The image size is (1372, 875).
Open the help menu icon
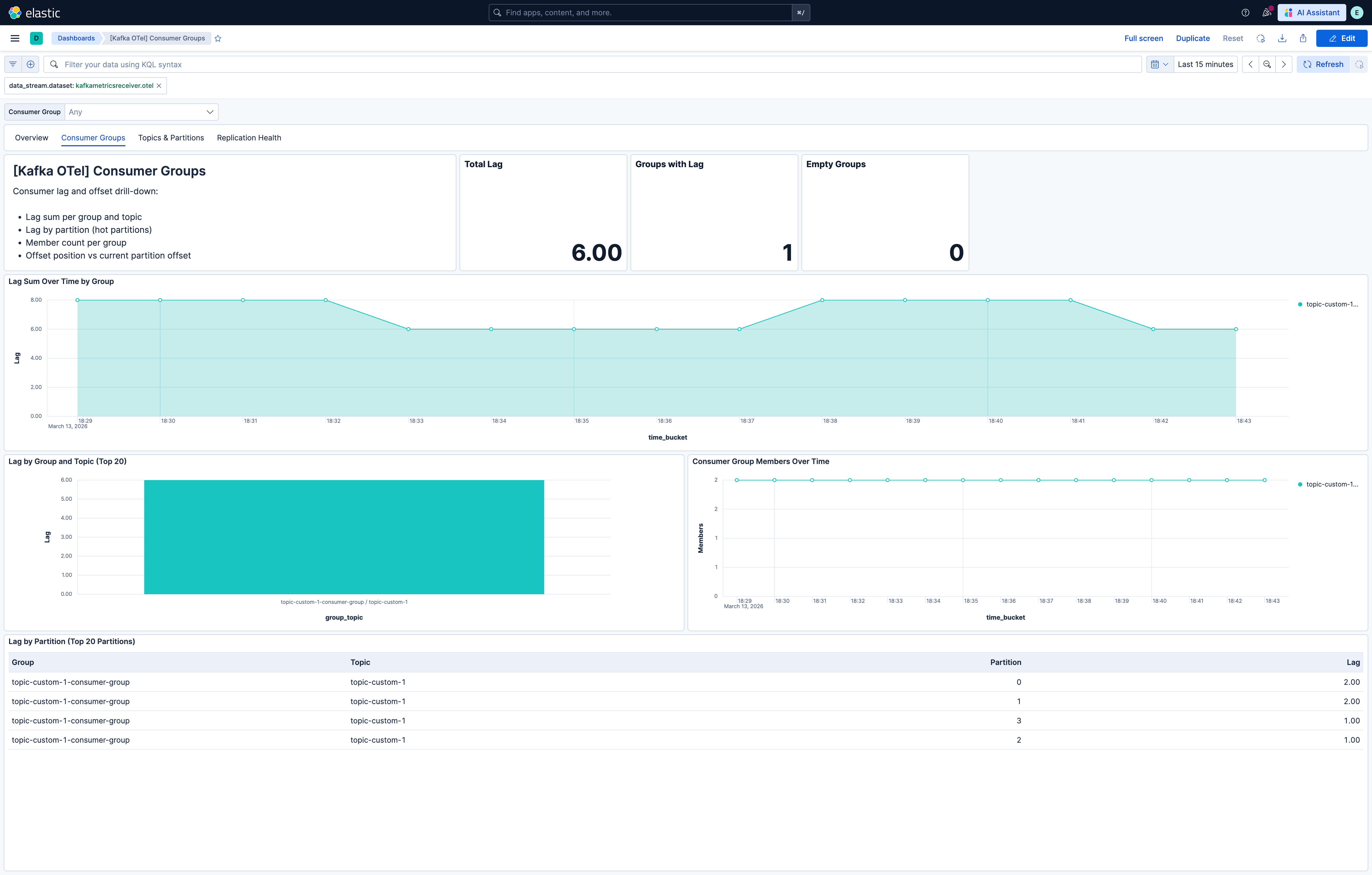[x=1246, y=13]
